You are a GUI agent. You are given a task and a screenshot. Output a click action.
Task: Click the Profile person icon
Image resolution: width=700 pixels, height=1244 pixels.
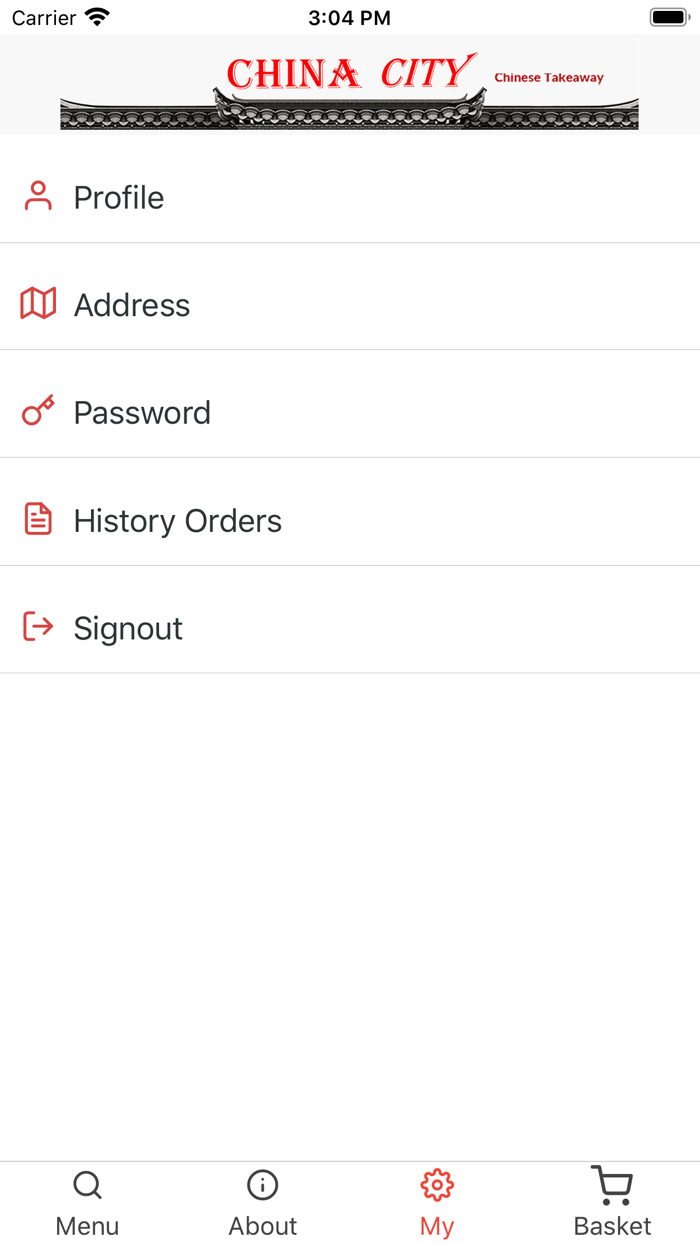point(38,196)
